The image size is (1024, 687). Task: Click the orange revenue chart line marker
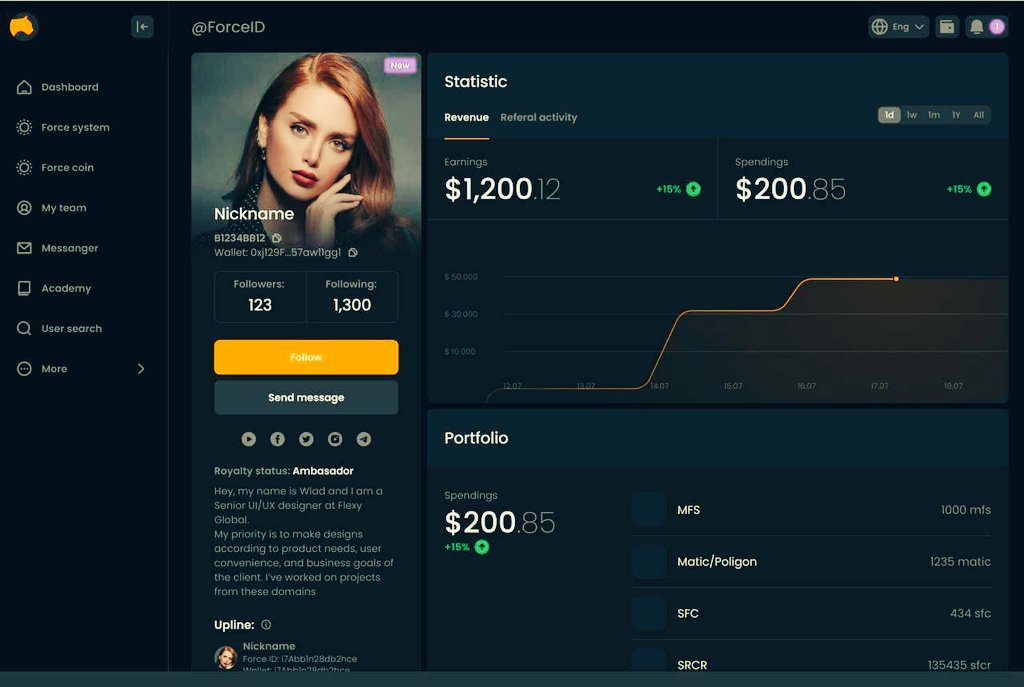(896, 279)
